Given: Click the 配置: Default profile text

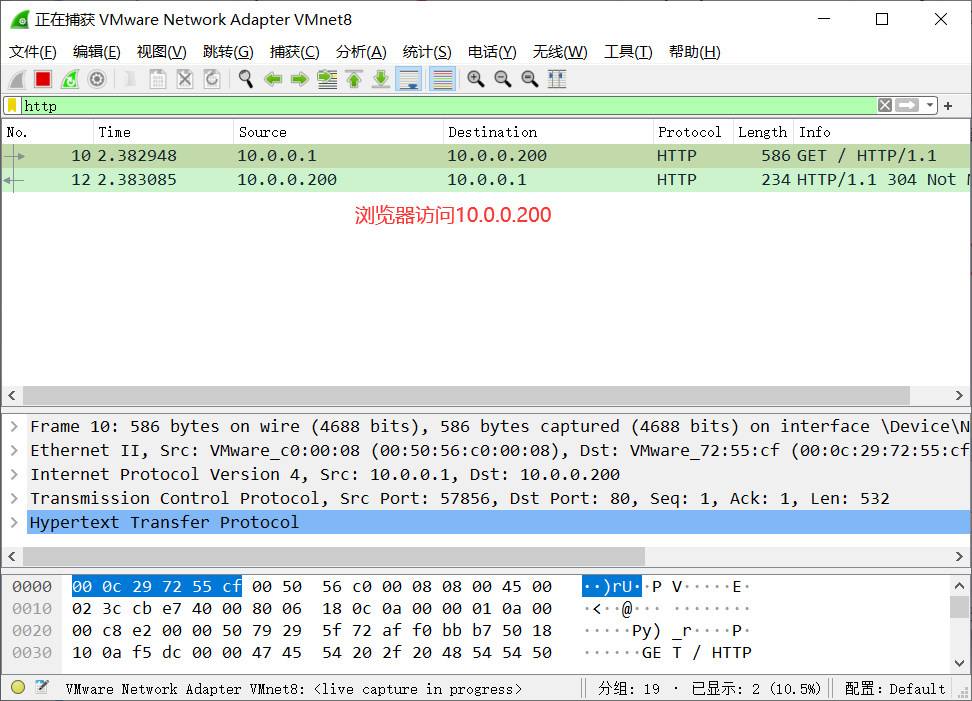Looking at the screenshot, I should click(x=895, y=689).
